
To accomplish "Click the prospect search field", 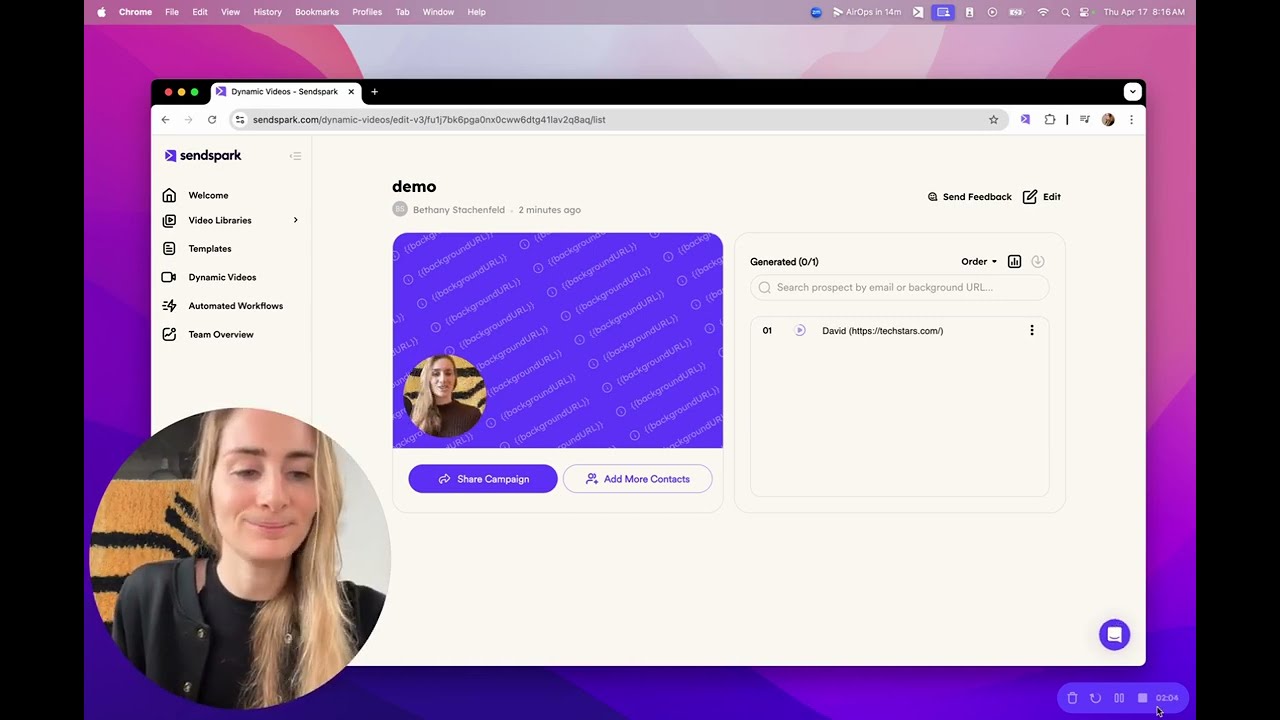I will coord(898,287).
